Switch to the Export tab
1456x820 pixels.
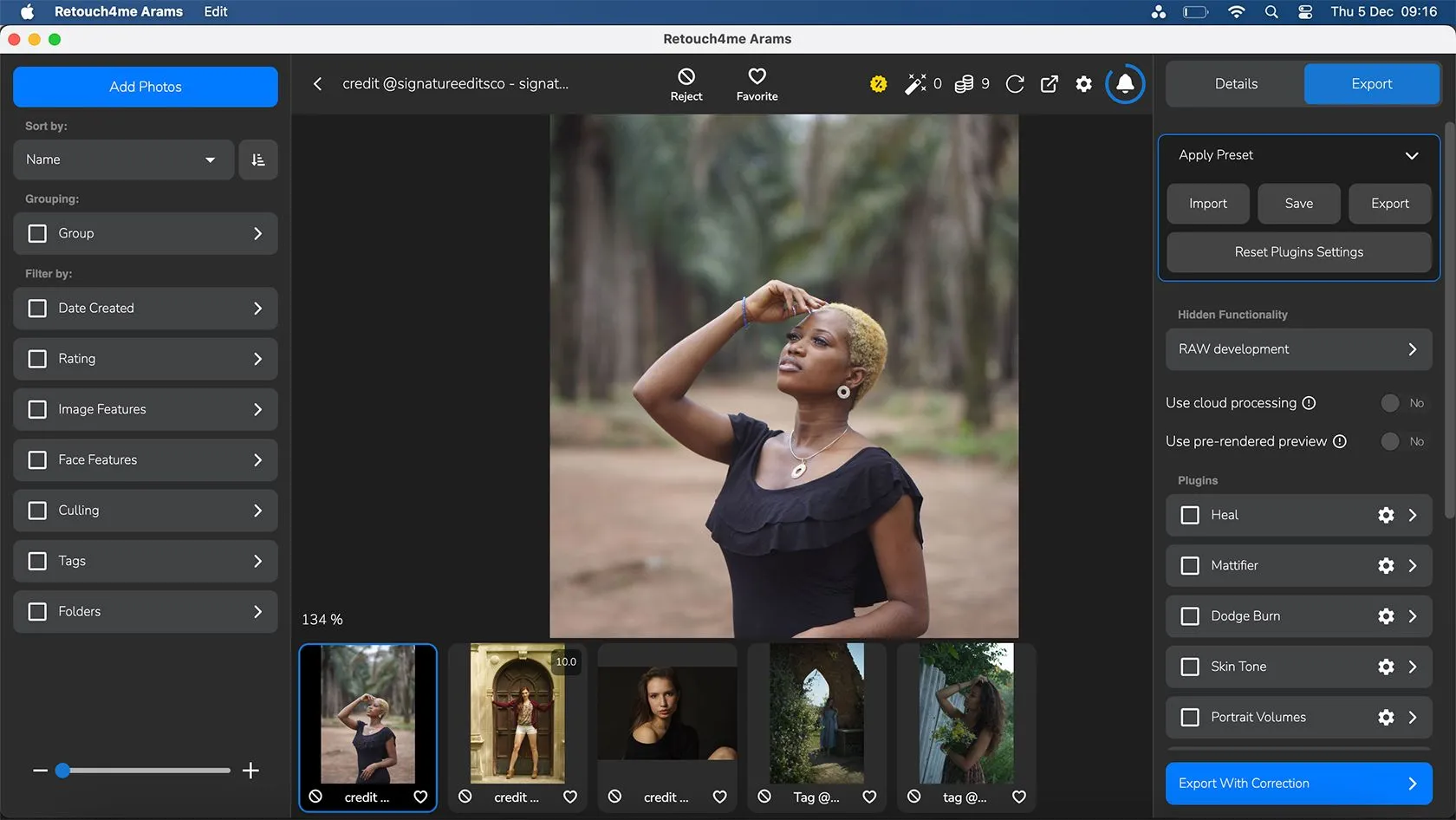[x=1371, y=84]
